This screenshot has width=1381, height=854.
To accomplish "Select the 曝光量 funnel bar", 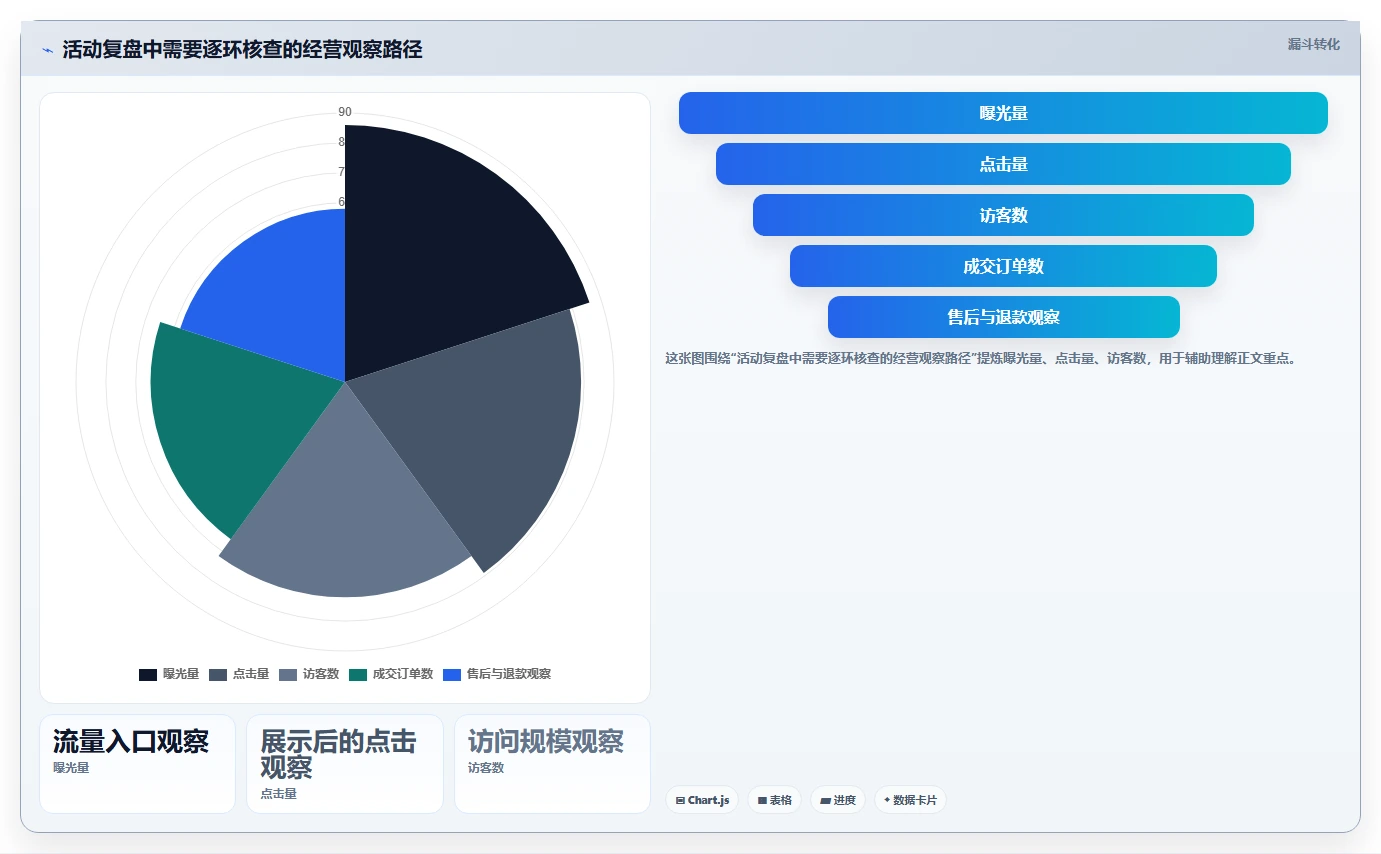I will 1003,113.
